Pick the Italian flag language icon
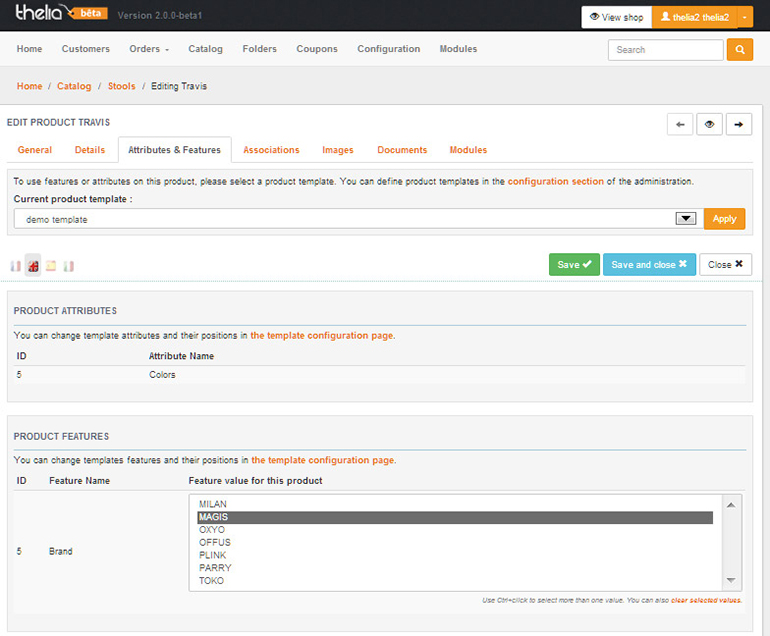The width and height of the screenshot is (770, 636). [x=69, y=266]
